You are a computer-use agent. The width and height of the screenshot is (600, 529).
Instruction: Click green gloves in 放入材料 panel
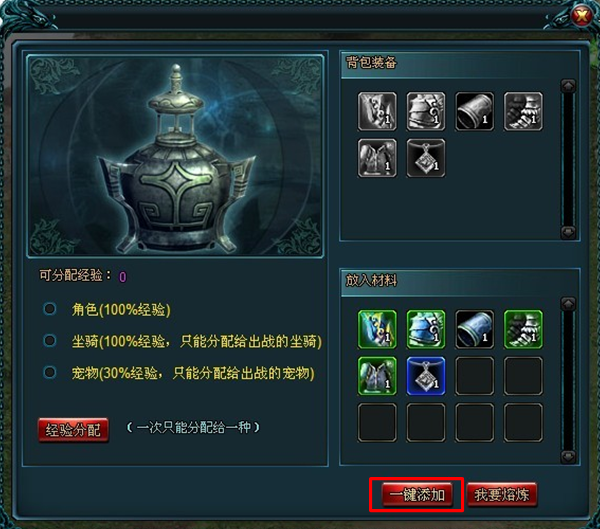pyautogui.click(x=523, y=329)
